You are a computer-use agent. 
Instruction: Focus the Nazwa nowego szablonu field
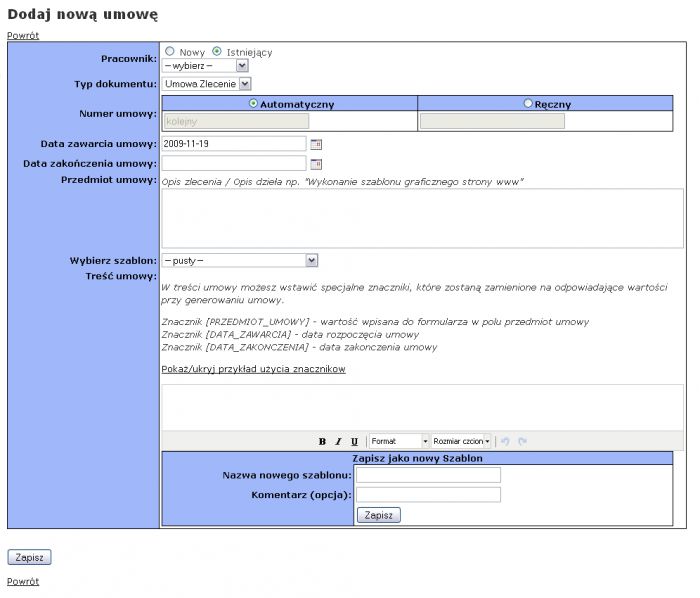pyautogui.click(x=428, y=475)
